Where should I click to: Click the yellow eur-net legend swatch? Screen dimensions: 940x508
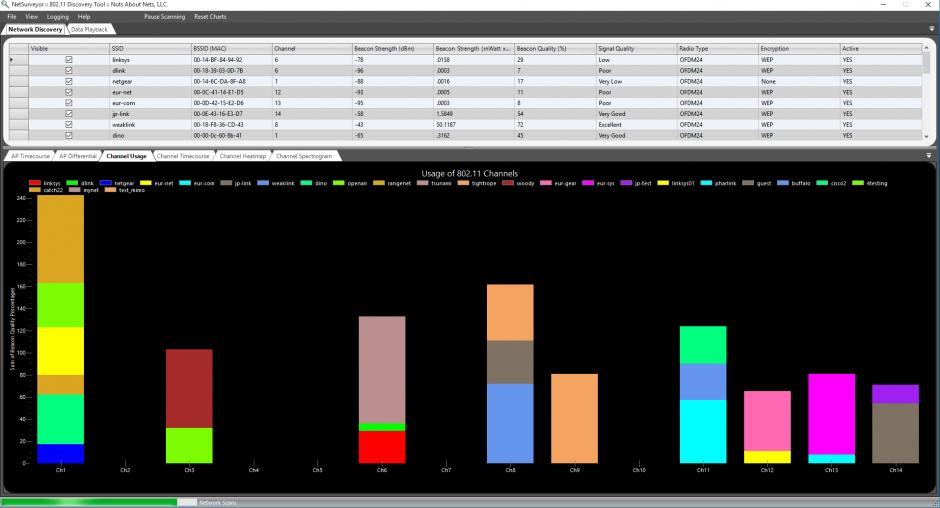point(146,183)
